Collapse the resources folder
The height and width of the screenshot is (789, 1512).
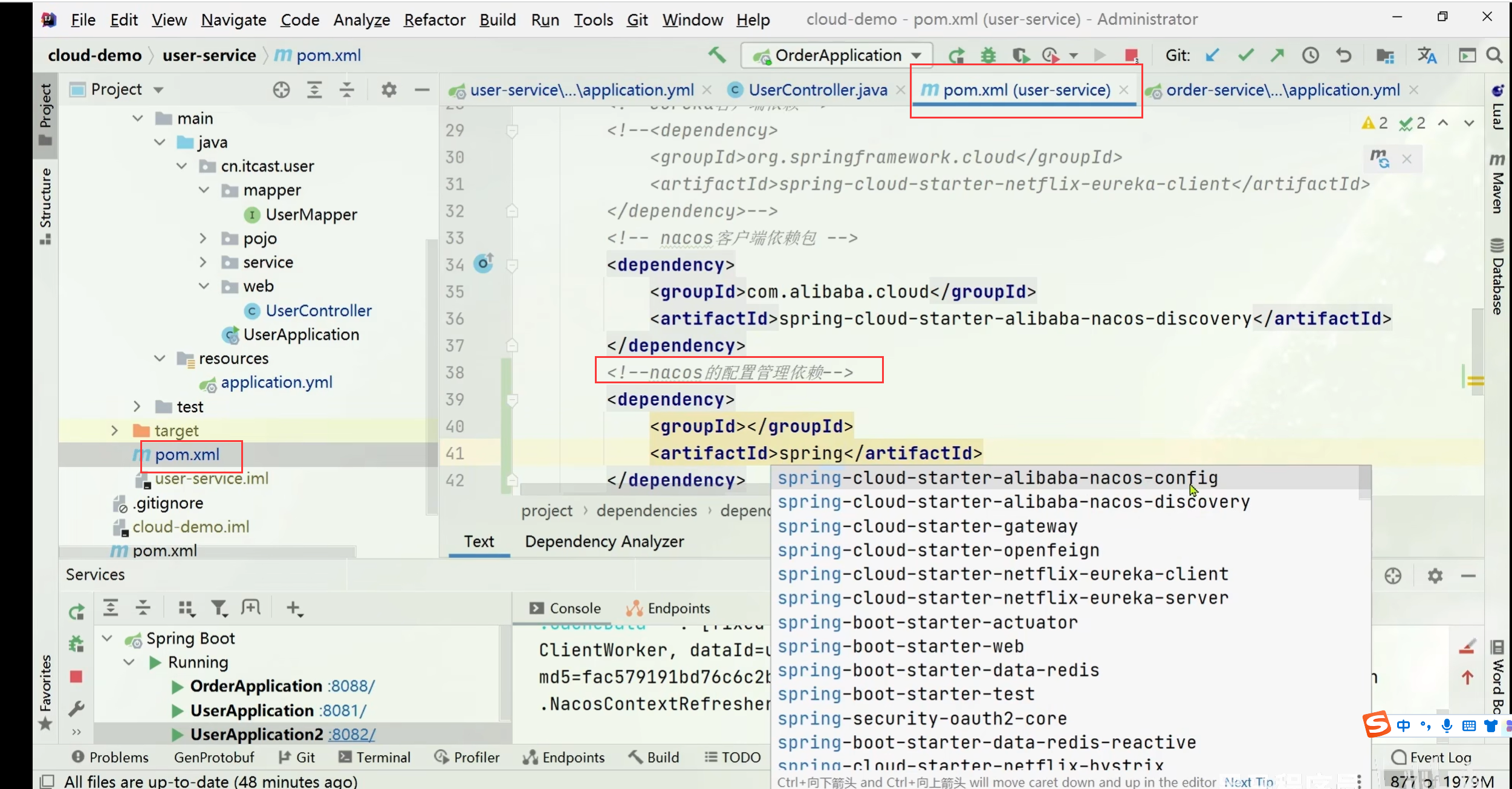point(160,359)
